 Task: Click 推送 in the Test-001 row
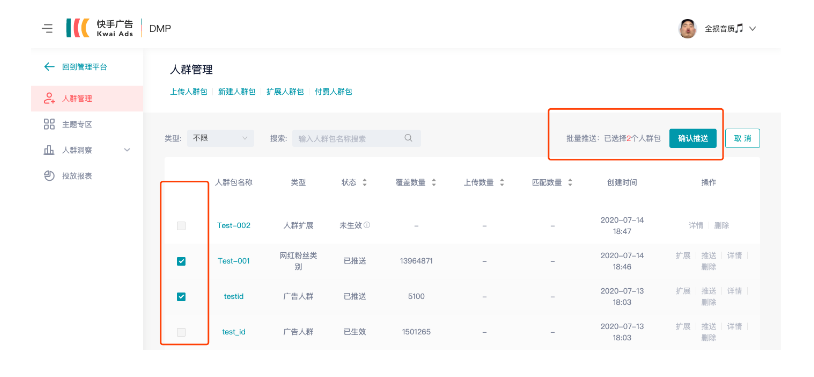(x=709, y=255)
